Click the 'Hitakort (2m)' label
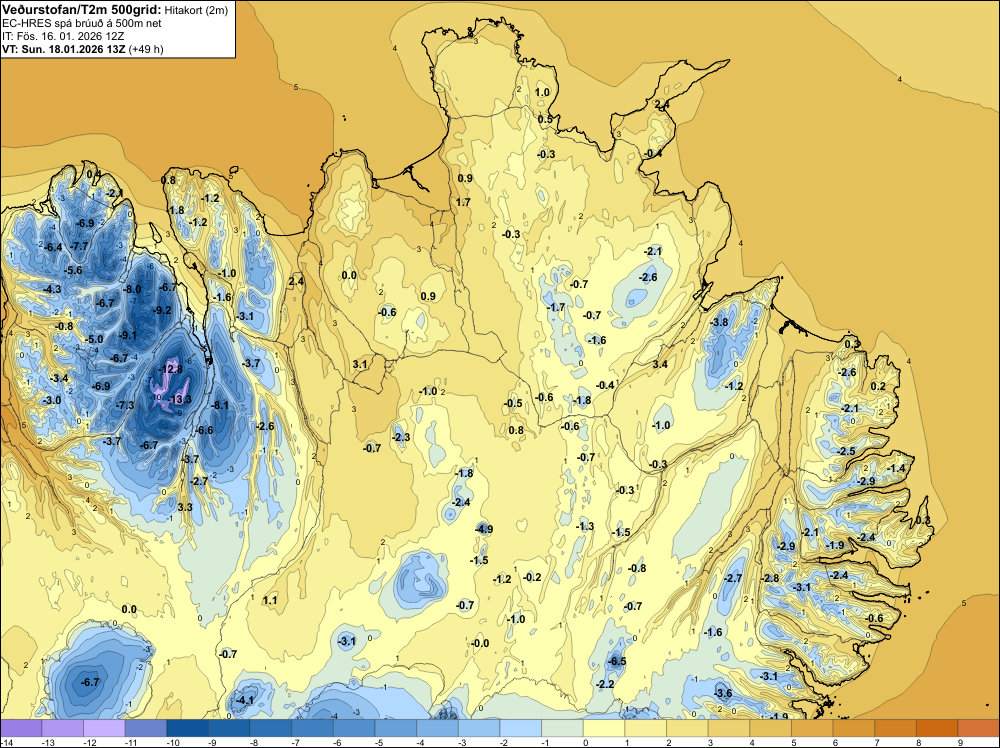 pos(196,10)
